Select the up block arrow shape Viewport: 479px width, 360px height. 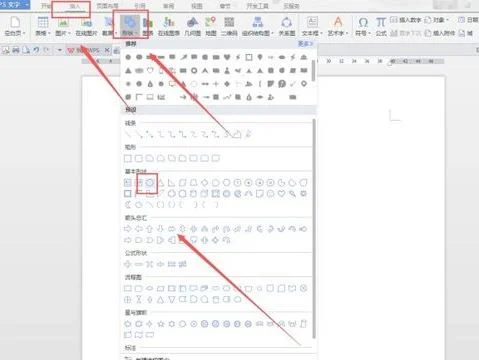point(150,229)
